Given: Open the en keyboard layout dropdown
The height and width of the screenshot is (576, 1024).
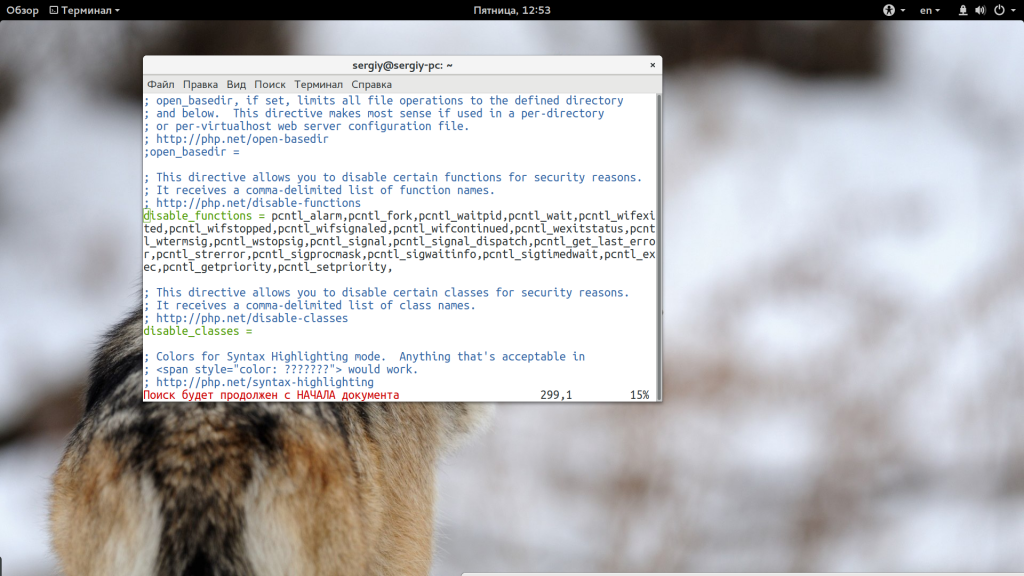Looking at the screenshot, I should point(930,10).
